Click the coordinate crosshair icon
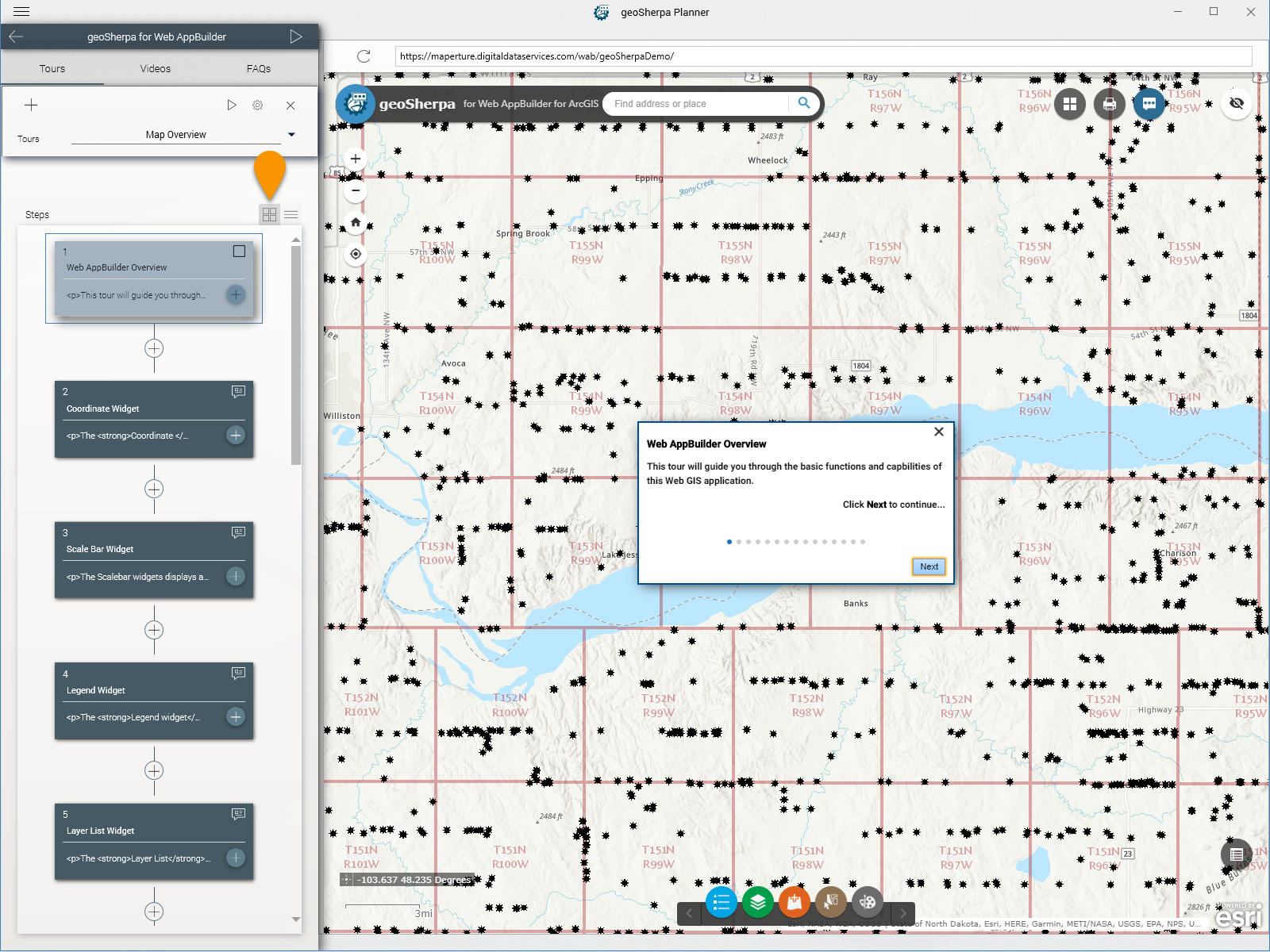 pyautogui.click(x=346, y=879)
